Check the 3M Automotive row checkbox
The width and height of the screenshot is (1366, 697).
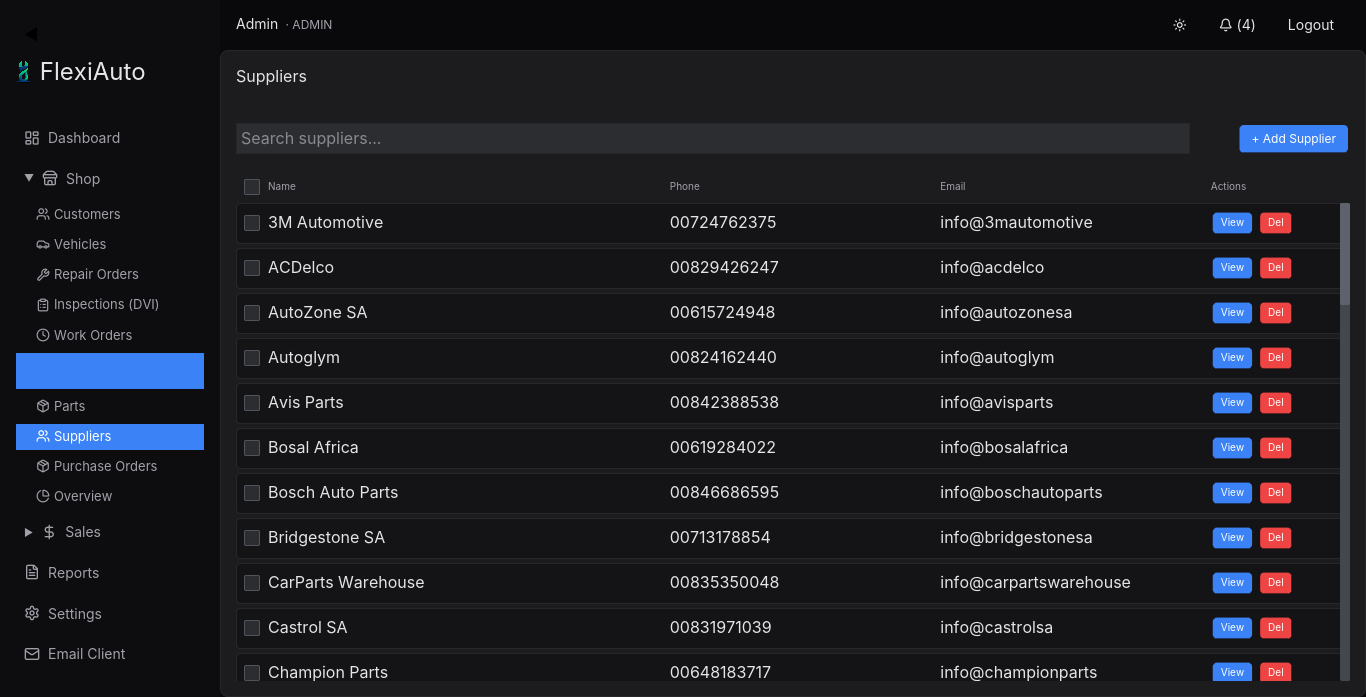(252, 223)
